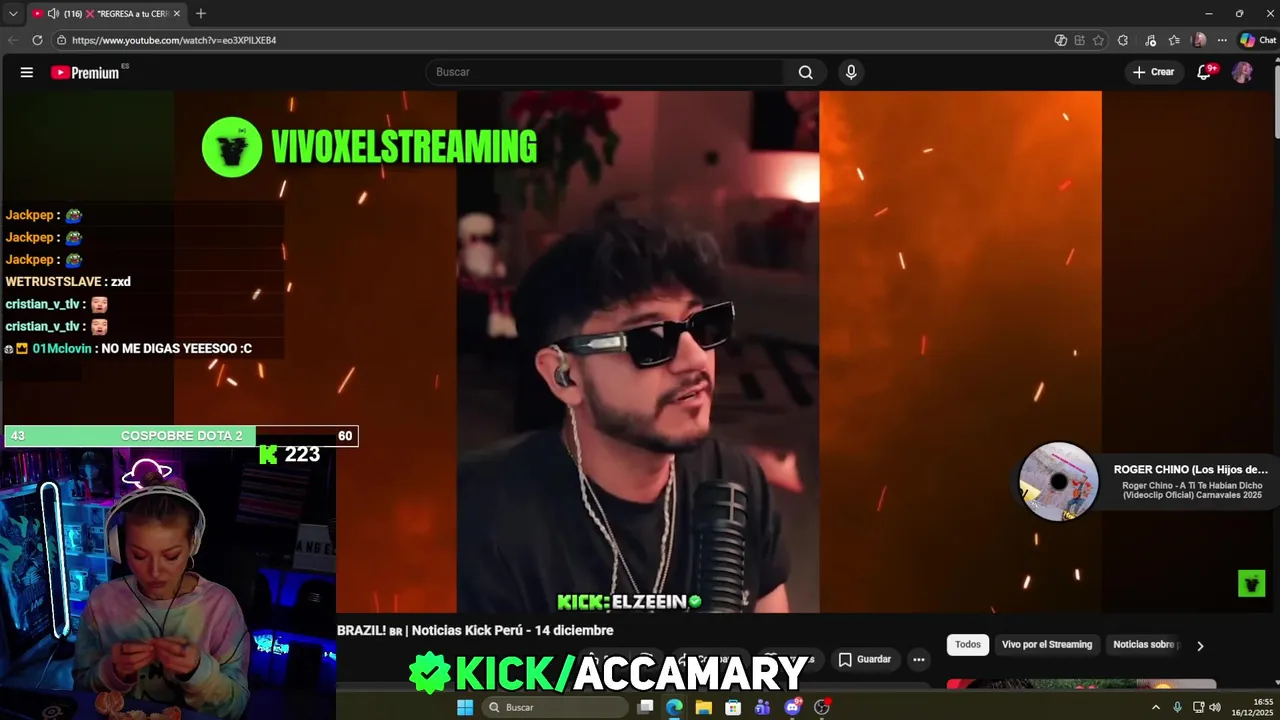Open more actions three-dot menu under video
This screenshot has height=720, width=1280.
click(x=919, y=659)
